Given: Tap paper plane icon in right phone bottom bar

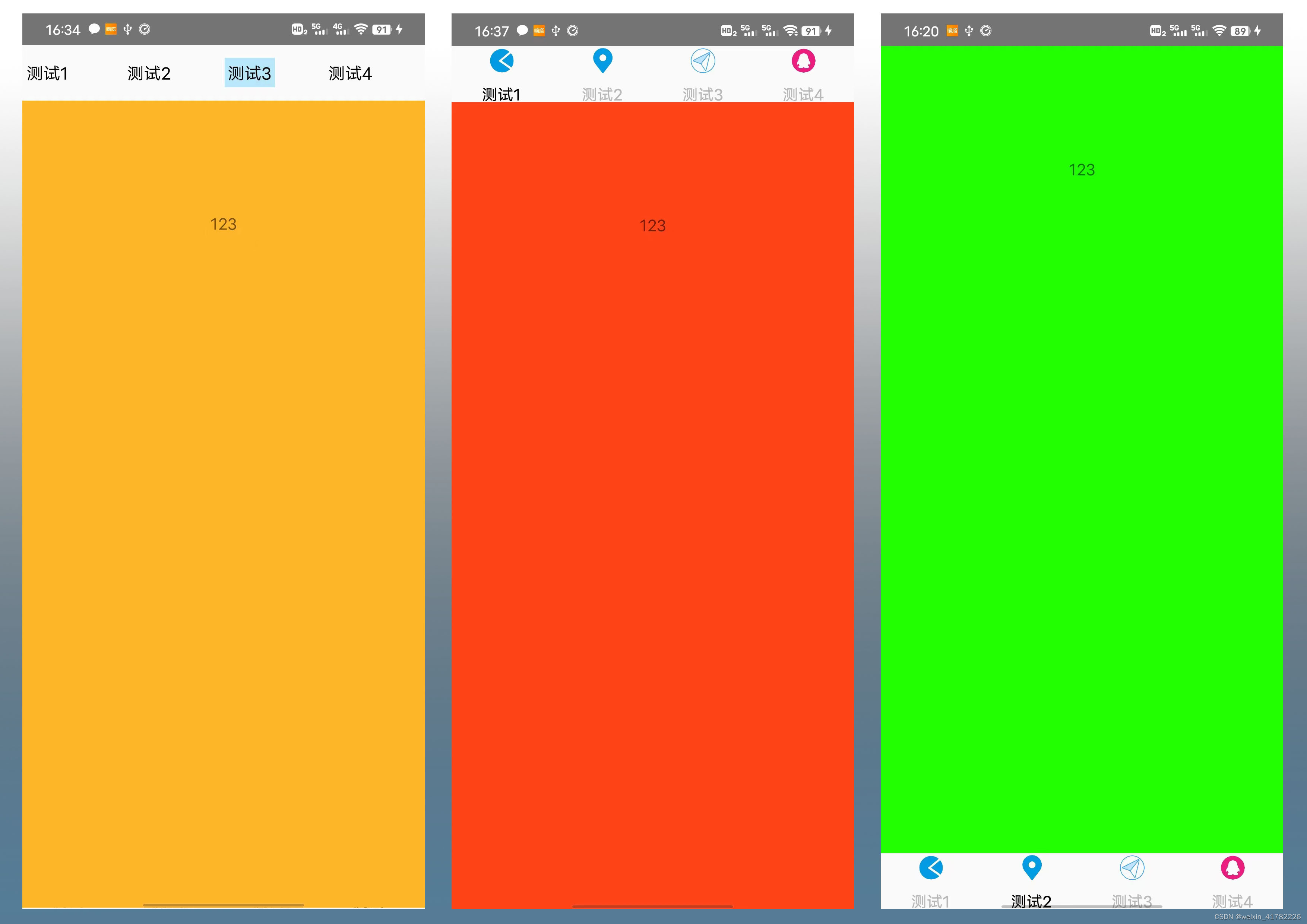Looking at the screenshot, I should tap(1132, 868).
